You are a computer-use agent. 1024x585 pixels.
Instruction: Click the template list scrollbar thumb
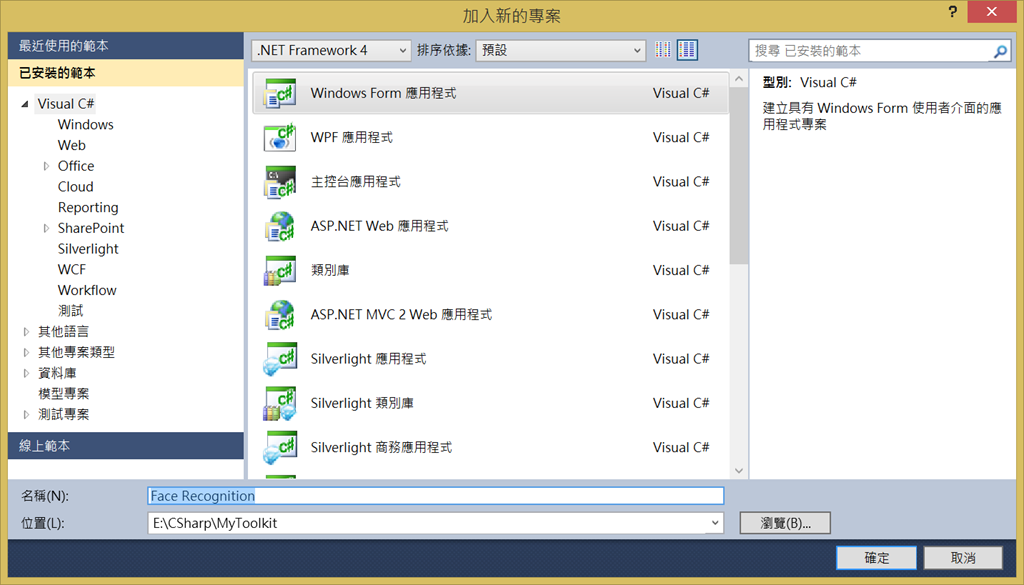[x=739, y=176]
